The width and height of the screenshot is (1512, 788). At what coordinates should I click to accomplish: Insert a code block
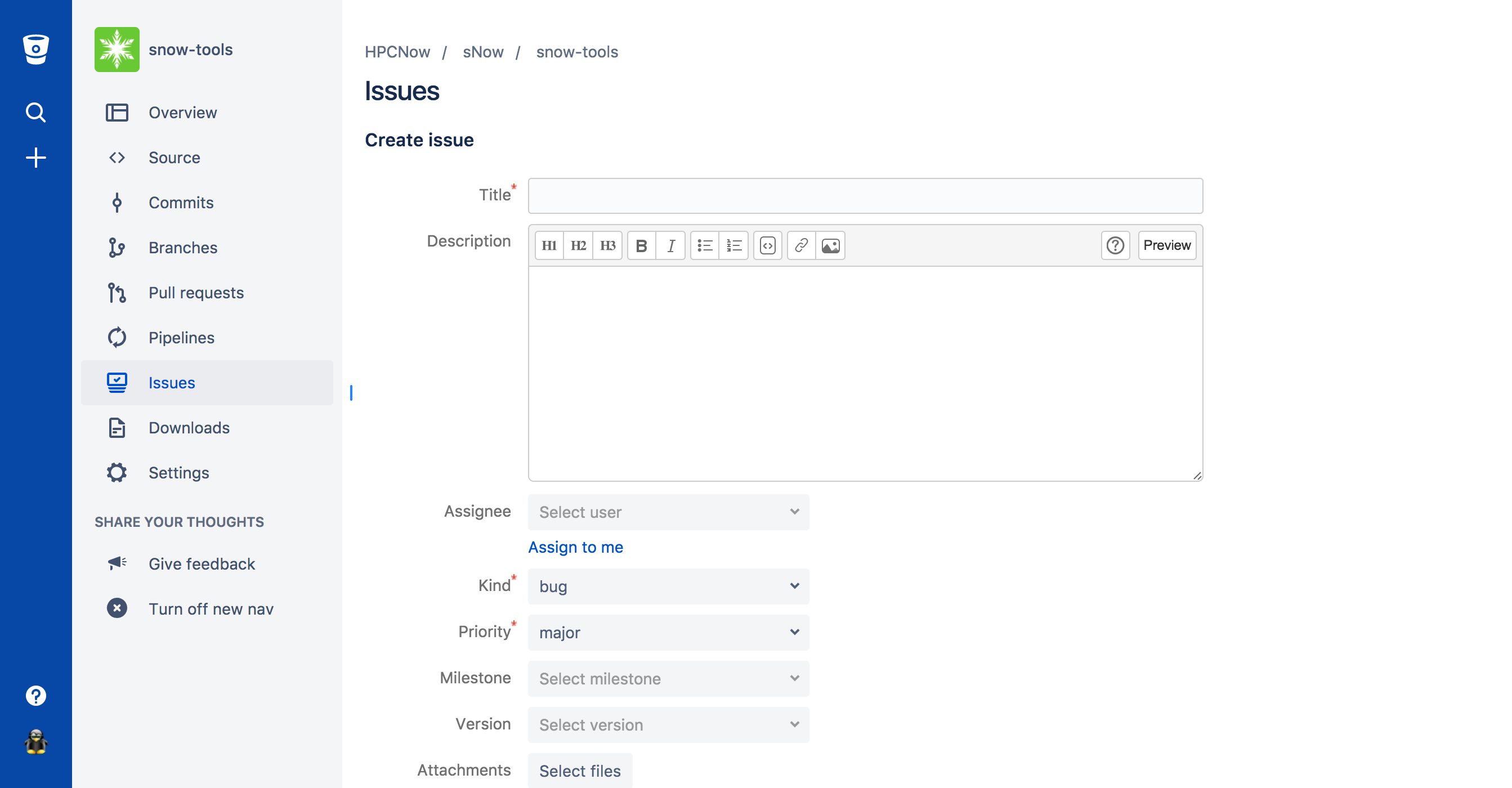tap(768, 245)
